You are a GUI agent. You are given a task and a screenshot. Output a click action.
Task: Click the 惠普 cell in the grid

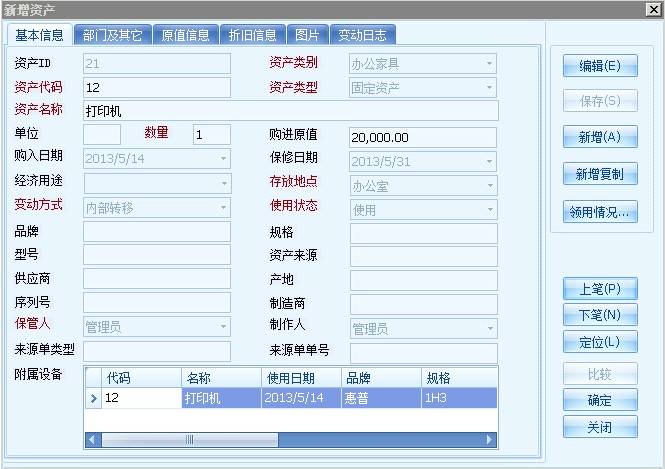click(381, 398)
